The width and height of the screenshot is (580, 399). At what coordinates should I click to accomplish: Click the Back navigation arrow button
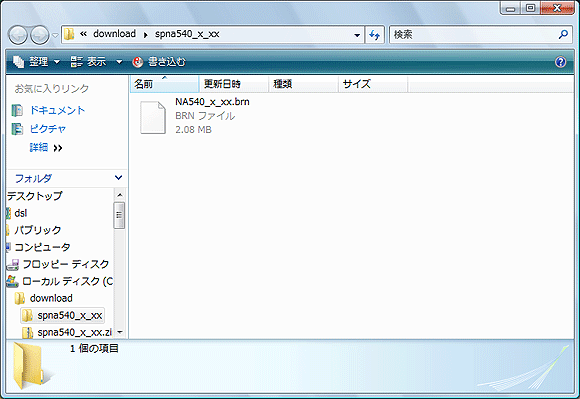18,35
